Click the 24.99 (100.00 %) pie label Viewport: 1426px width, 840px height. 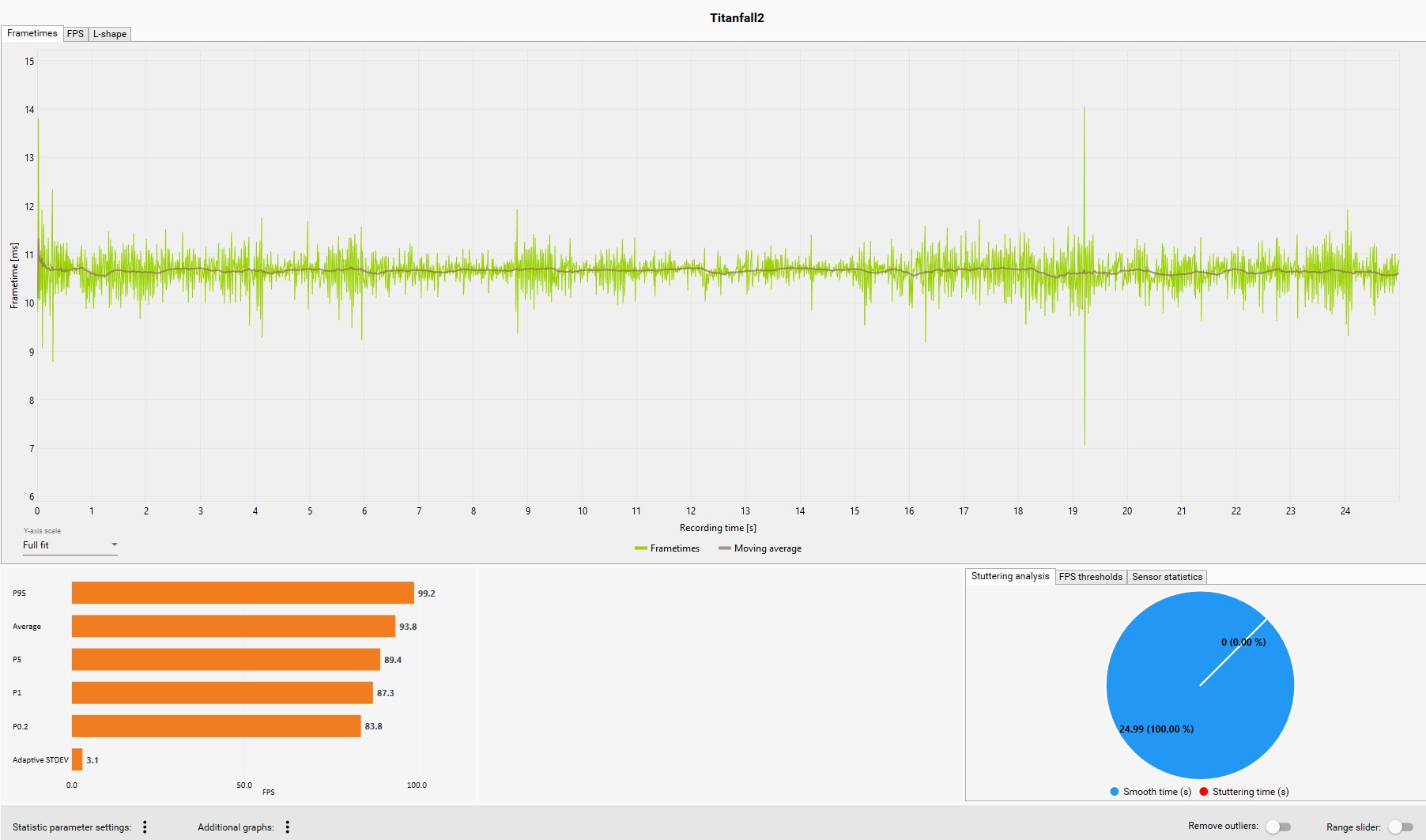1156,729
